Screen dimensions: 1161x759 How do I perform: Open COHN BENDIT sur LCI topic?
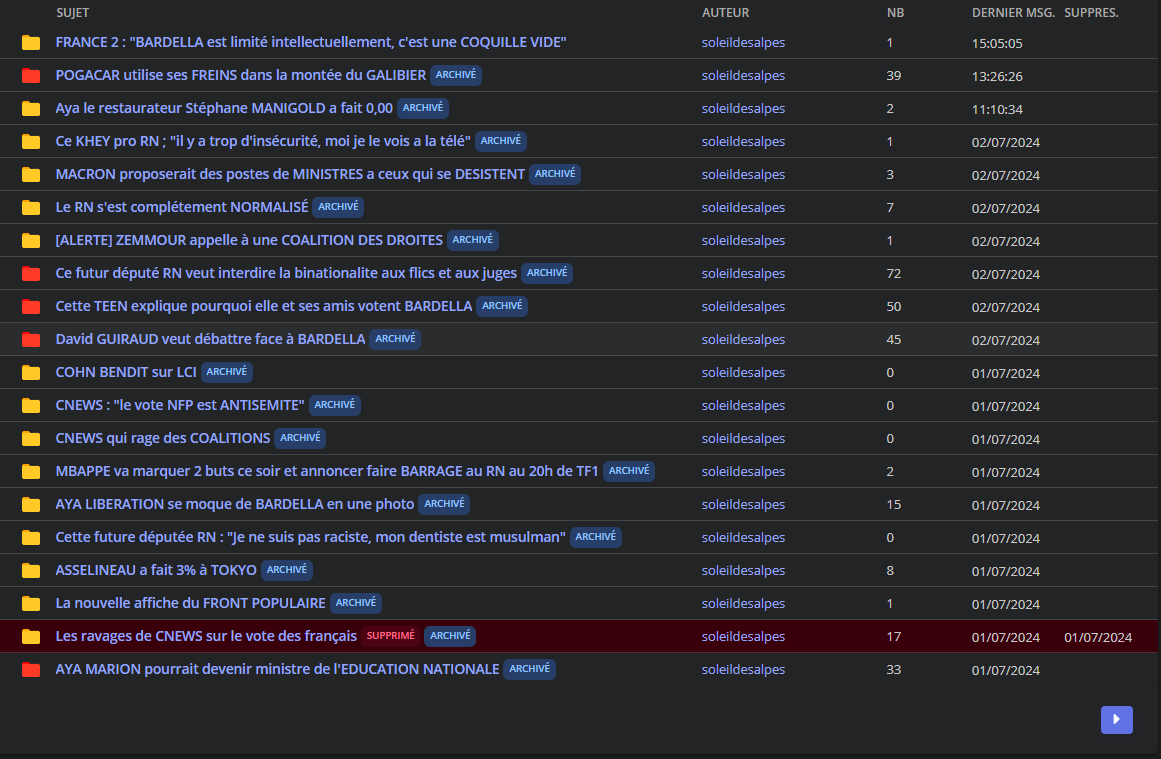(126, 372)
